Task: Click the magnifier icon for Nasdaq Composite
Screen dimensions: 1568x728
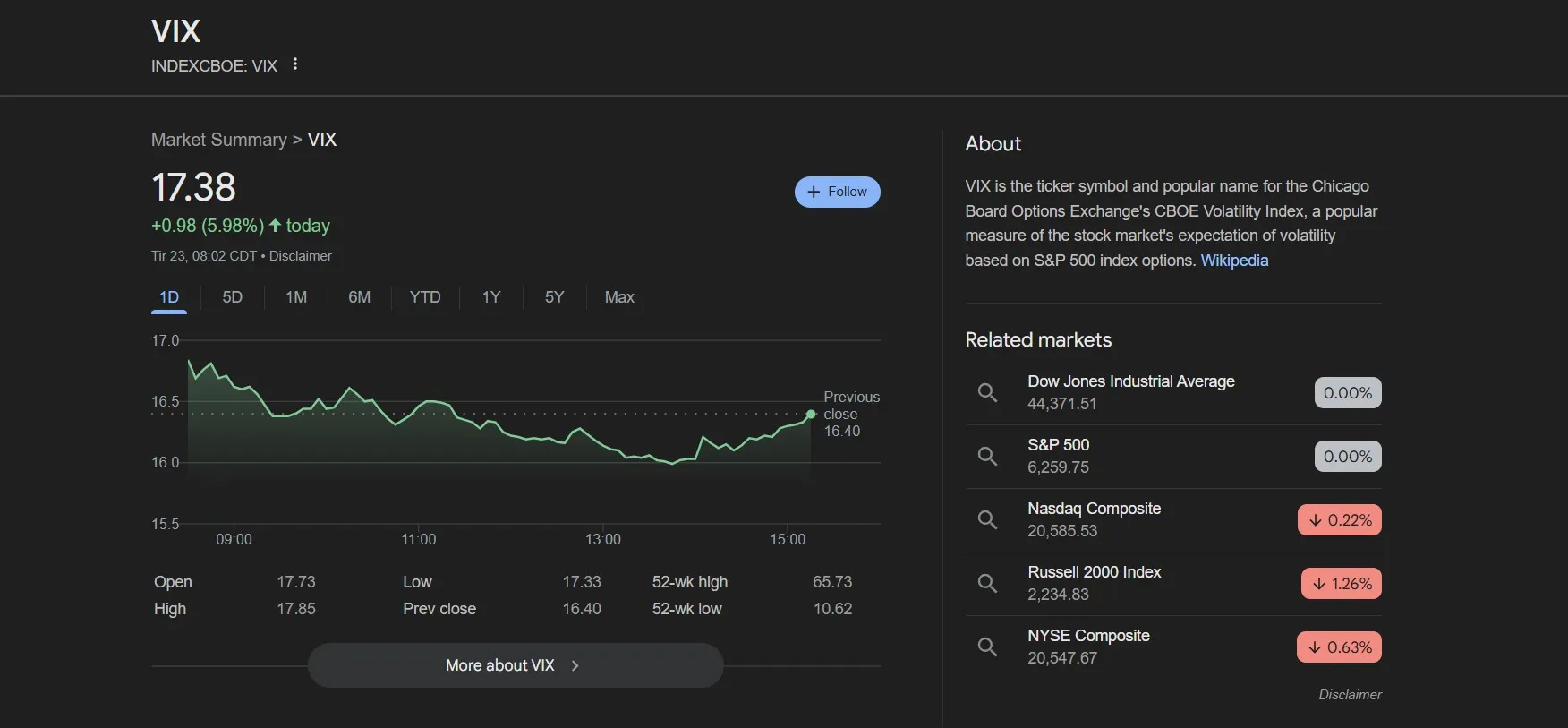Action: (x=987, y=519)
